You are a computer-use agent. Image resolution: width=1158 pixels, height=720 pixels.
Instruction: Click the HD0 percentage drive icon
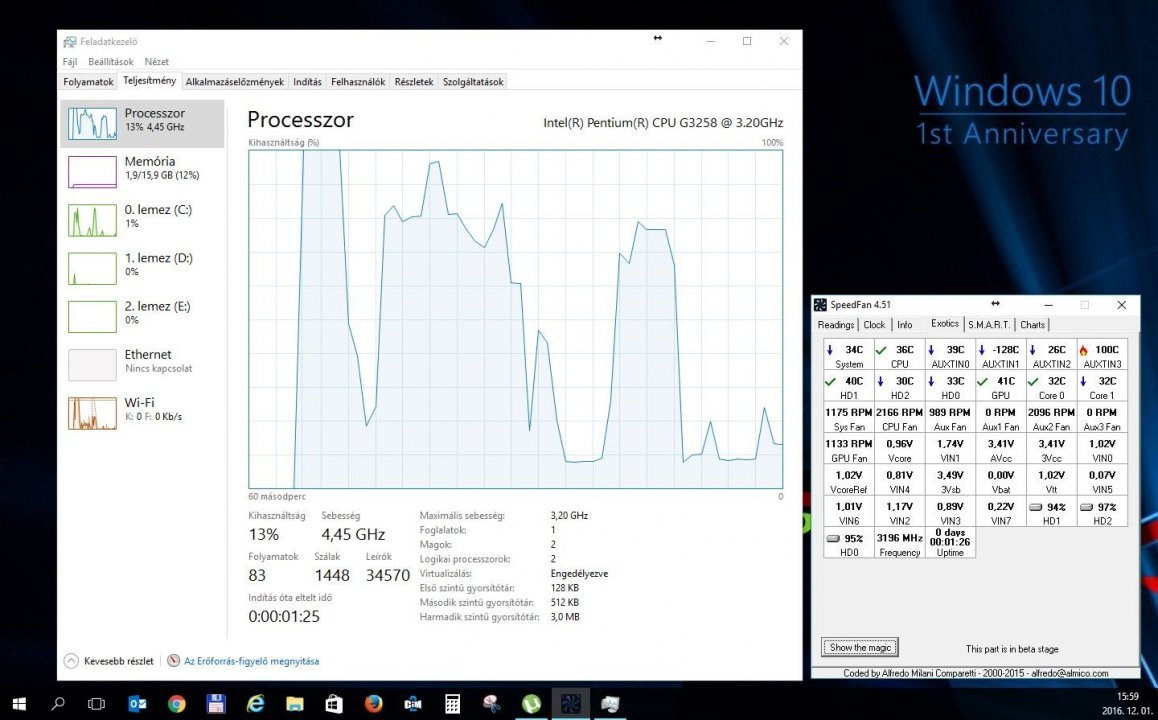832,539
